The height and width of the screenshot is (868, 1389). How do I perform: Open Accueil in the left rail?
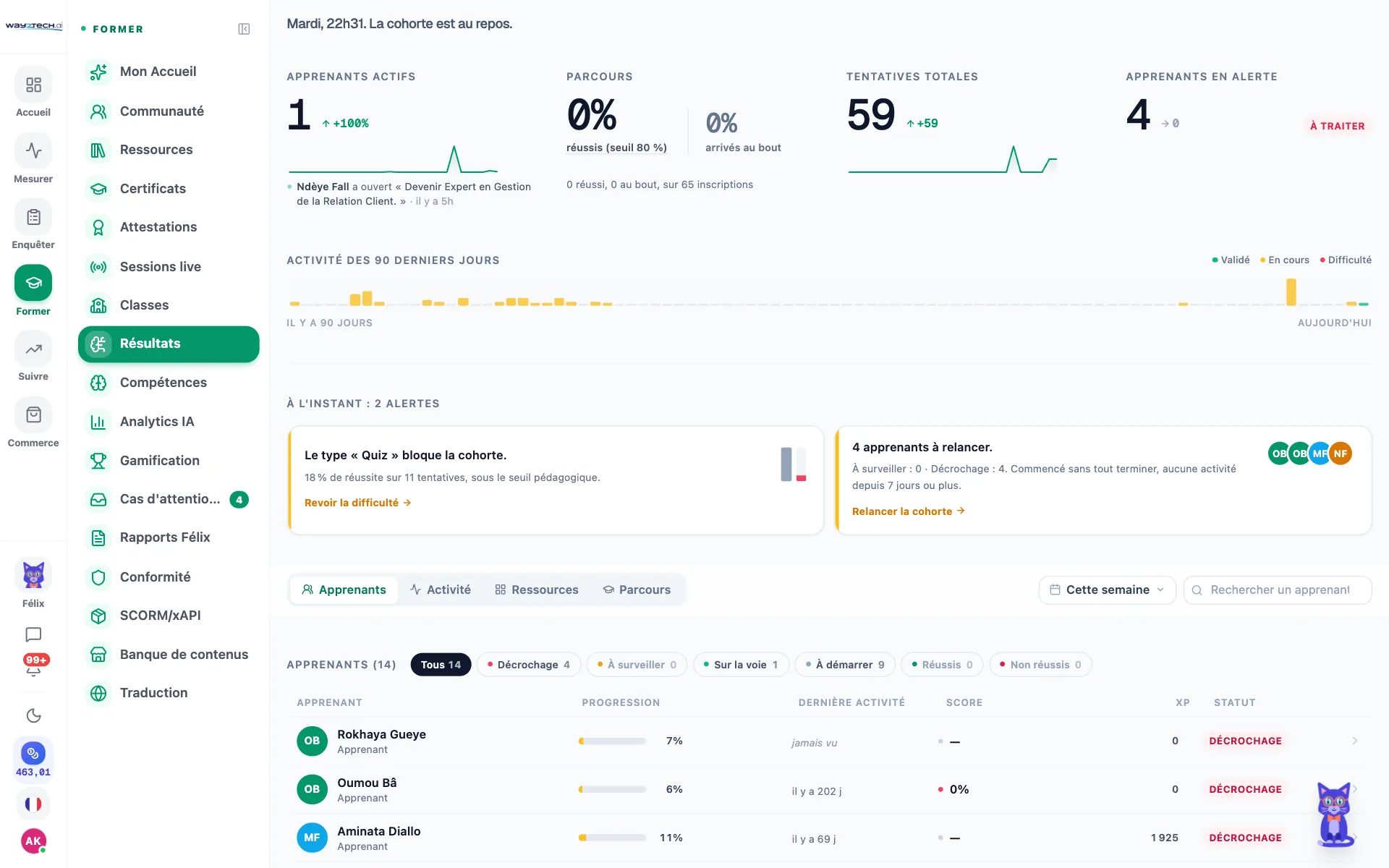point(33,92)
